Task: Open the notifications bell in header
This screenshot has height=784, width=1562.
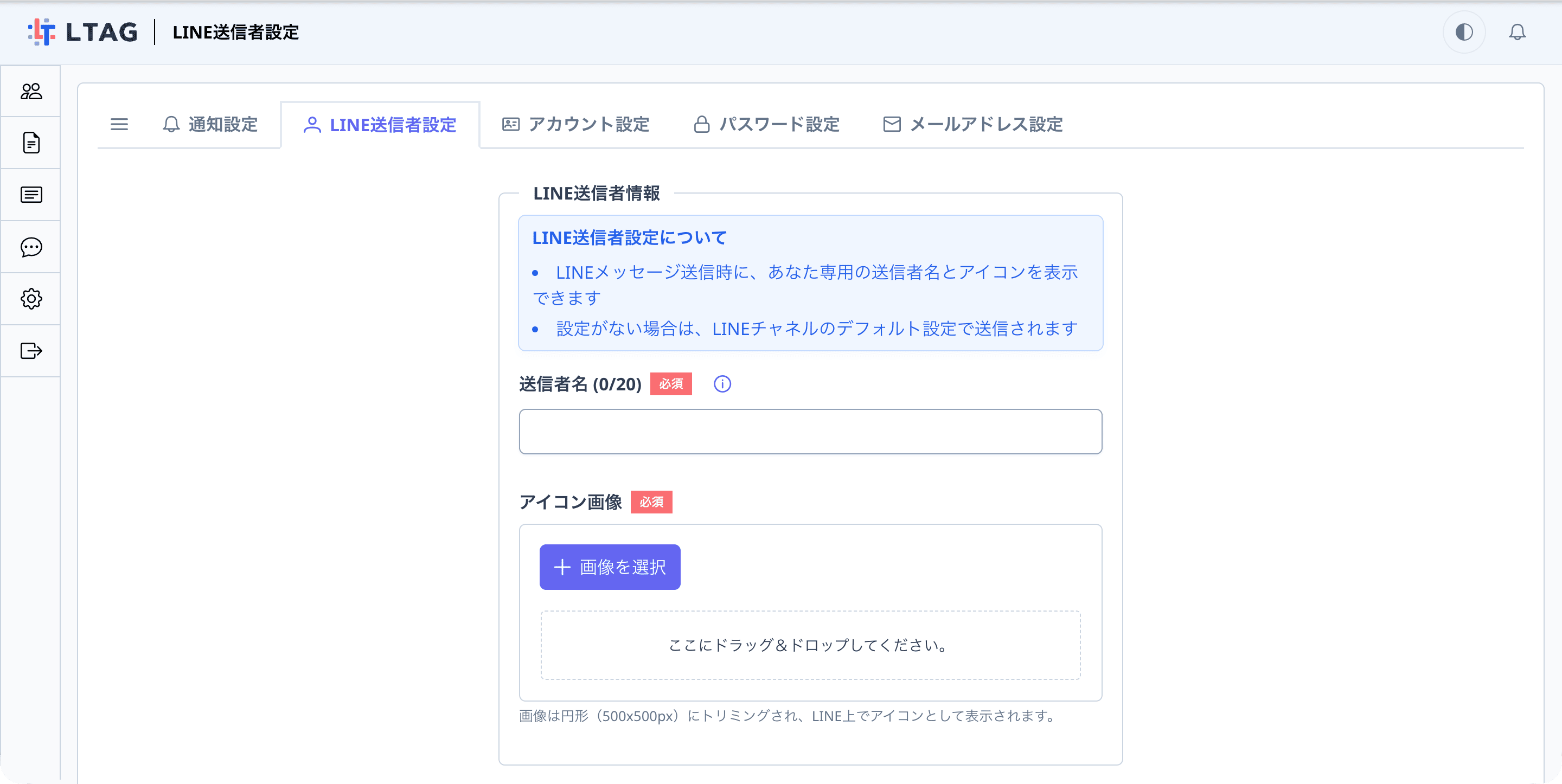Action: coord(1516,32)
